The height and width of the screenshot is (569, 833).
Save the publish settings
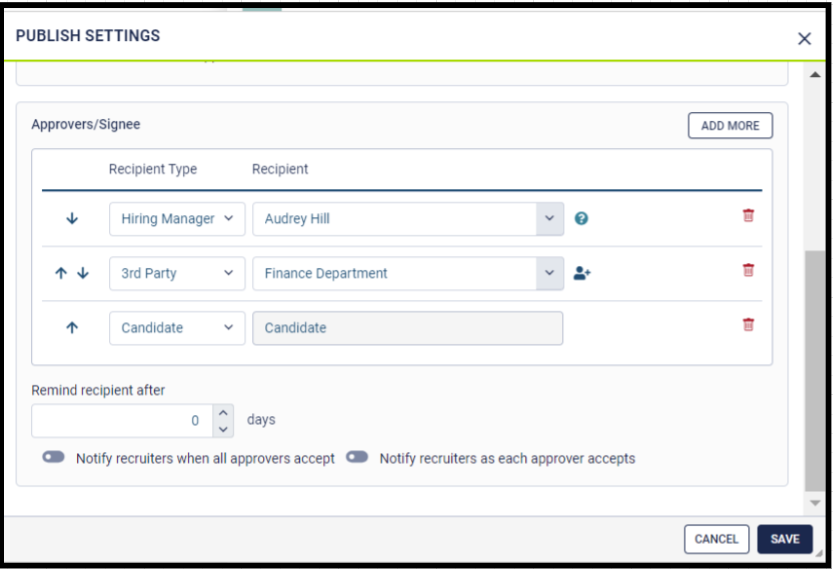(x=784, y=539)
